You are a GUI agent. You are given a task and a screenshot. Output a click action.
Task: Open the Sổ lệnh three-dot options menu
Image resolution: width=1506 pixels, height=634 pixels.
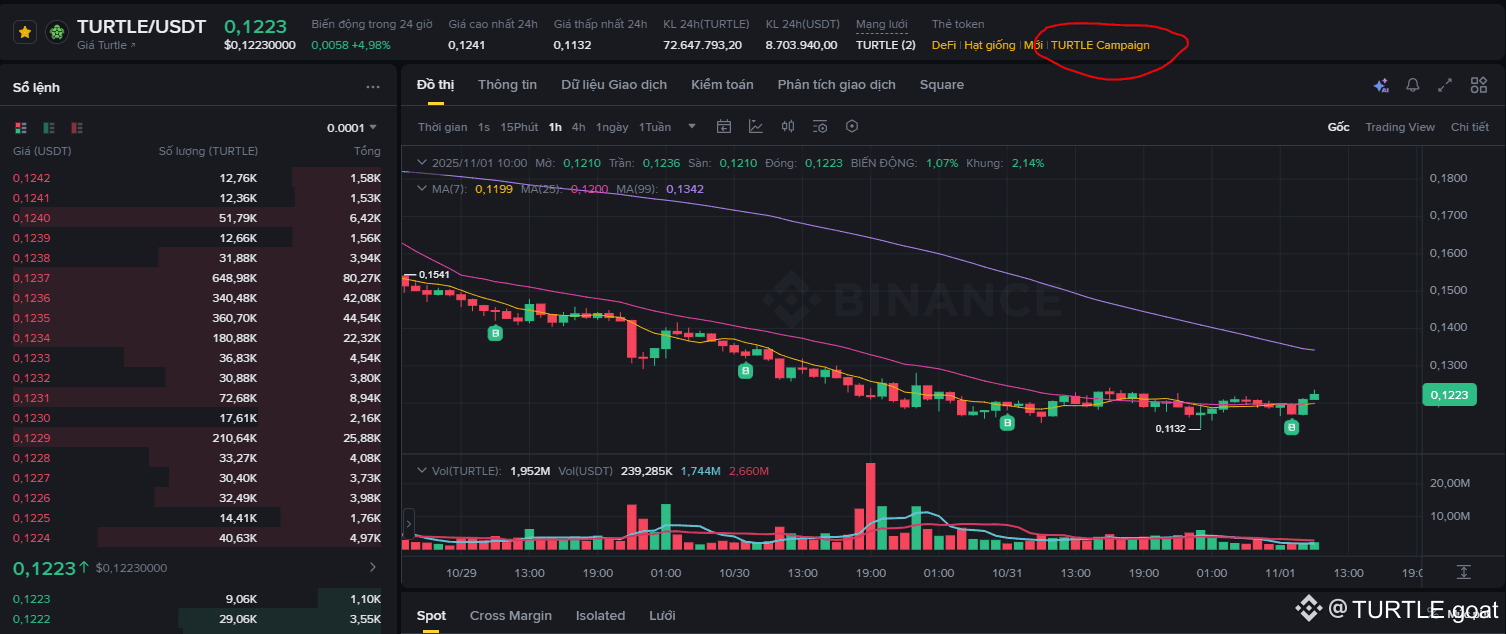pos(373,88)
